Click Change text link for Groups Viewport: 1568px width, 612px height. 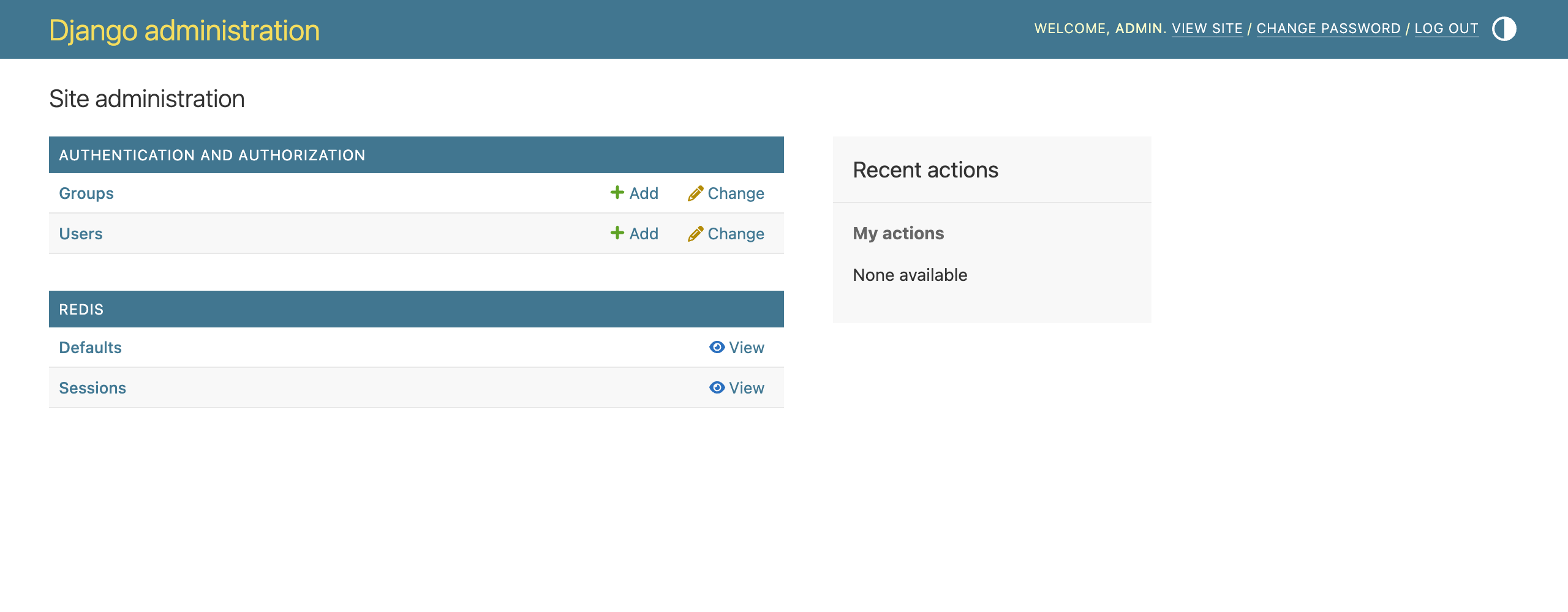point(736,193)
